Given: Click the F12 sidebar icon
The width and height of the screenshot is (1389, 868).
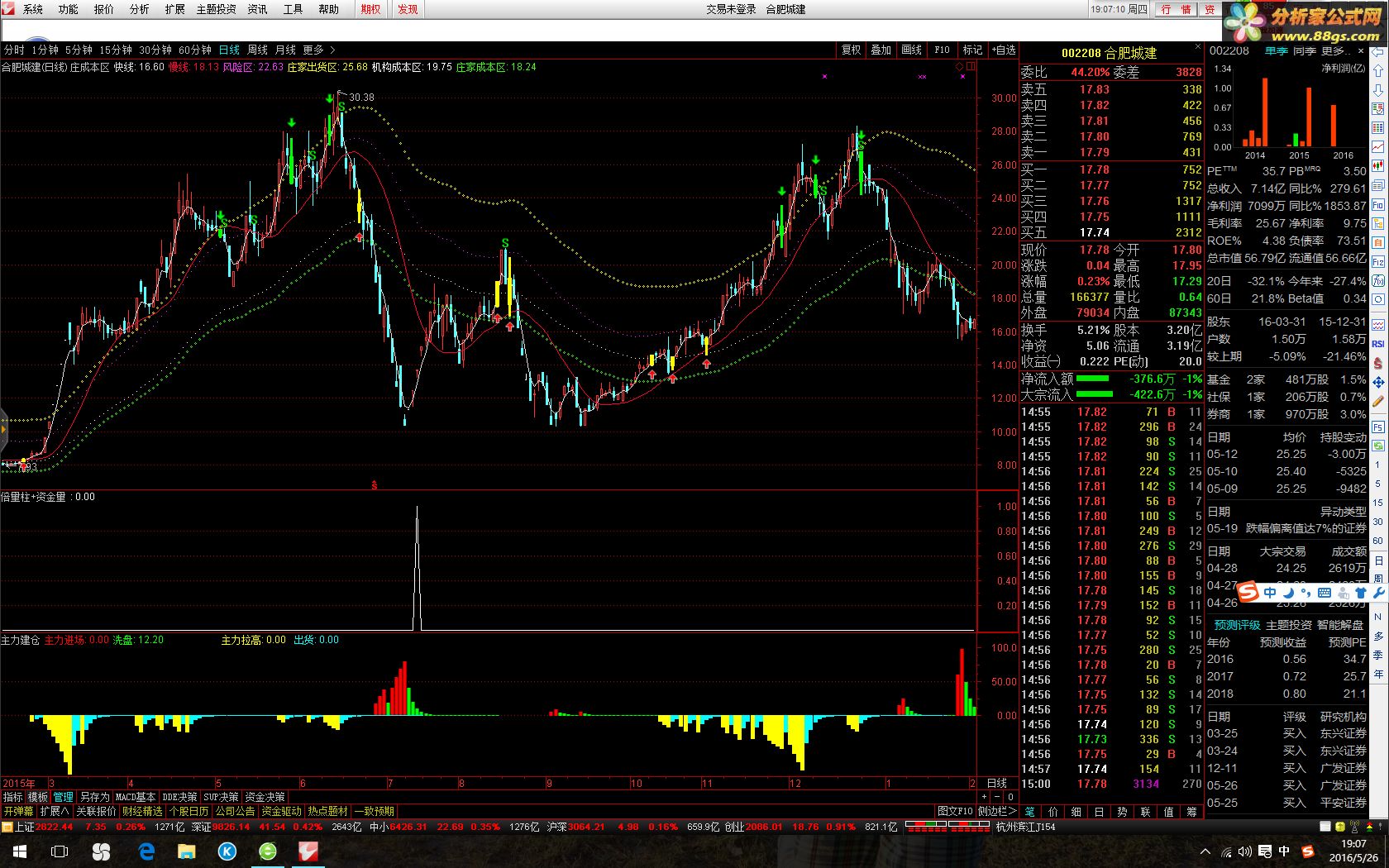Looking at the screenshot, I should click(1378, 262).
